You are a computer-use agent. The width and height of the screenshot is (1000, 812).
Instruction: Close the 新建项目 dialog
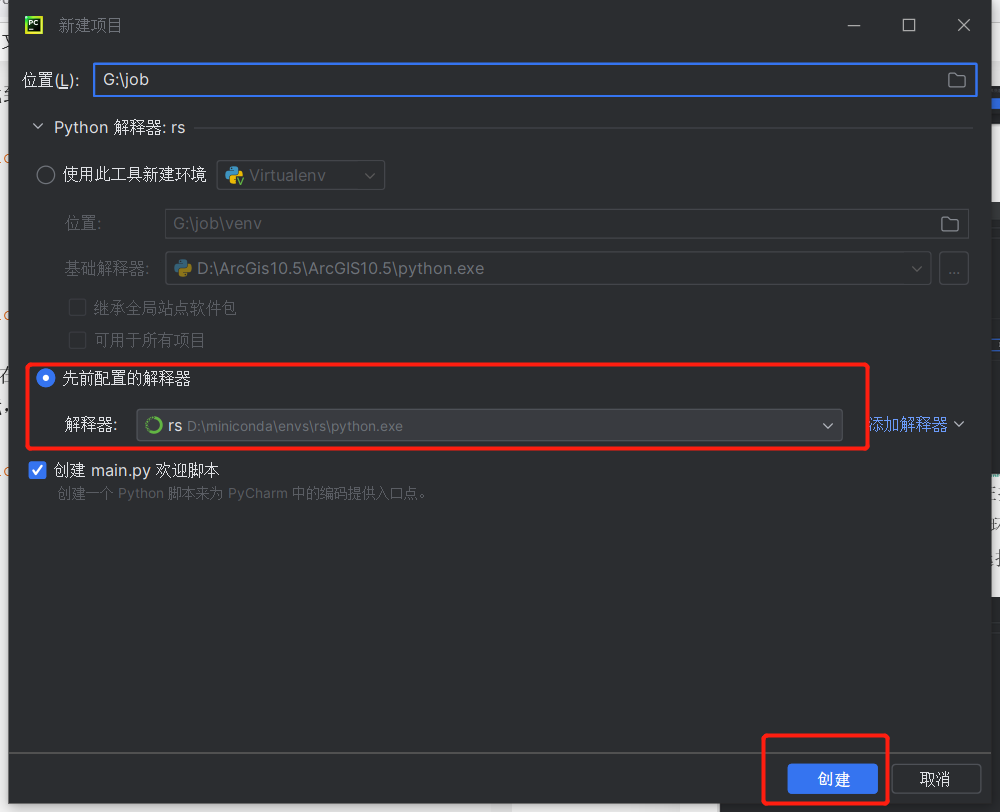(x=964, y=26)
